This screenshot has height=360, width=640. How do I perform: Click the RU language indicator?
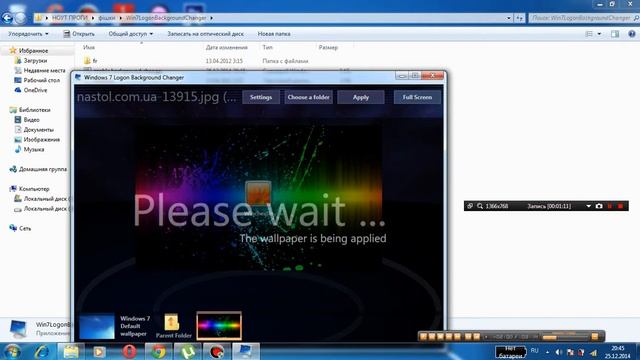pyautogui.click(x=535, y=351)
